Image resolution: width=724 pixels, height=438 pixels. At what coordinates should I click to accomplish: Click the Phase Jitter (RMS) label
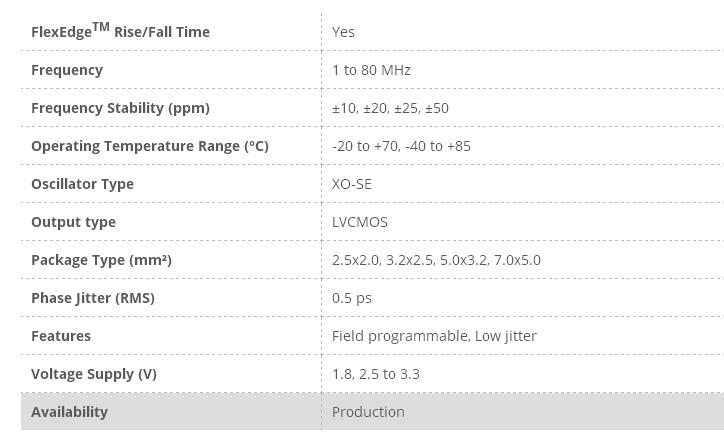[x=93, y=298]
